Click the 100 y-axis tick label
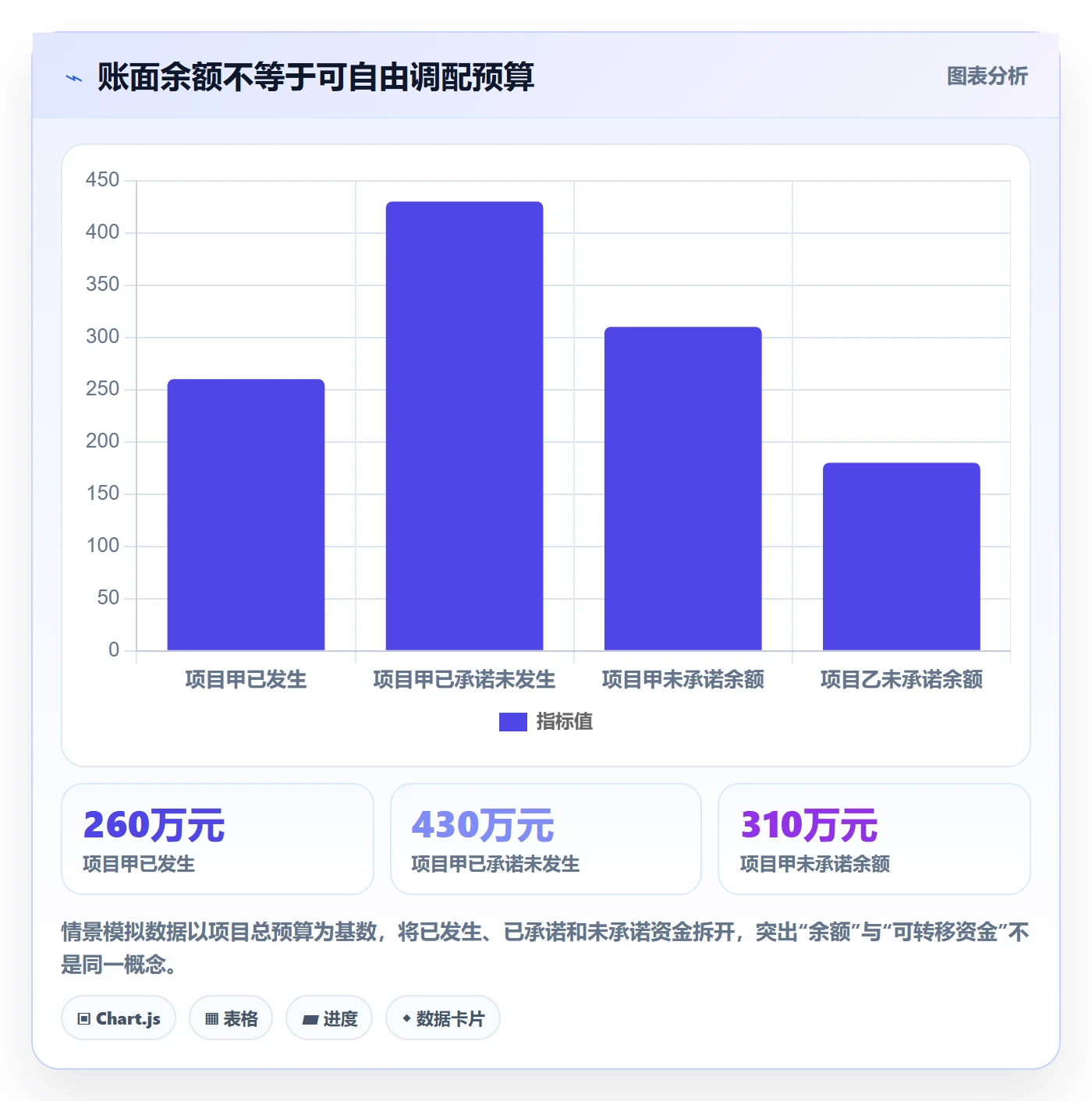 click(102, 546)
